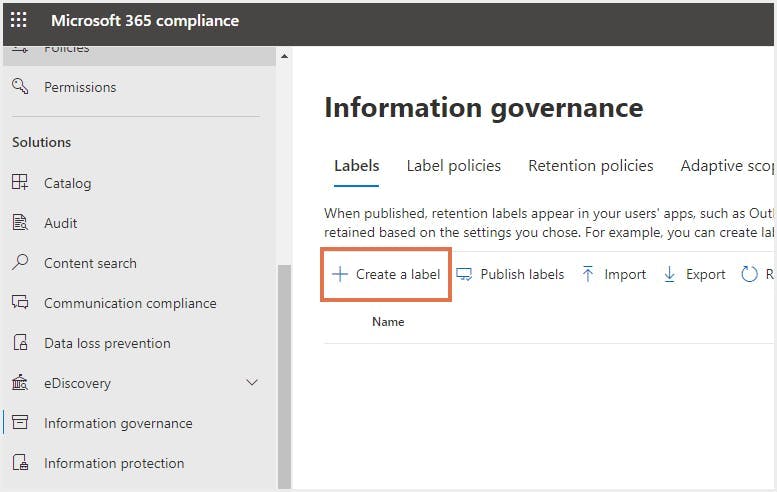Click the sidebar scroll up arrow
This screenshot has width=777, height=492.
tap(284, 56)
